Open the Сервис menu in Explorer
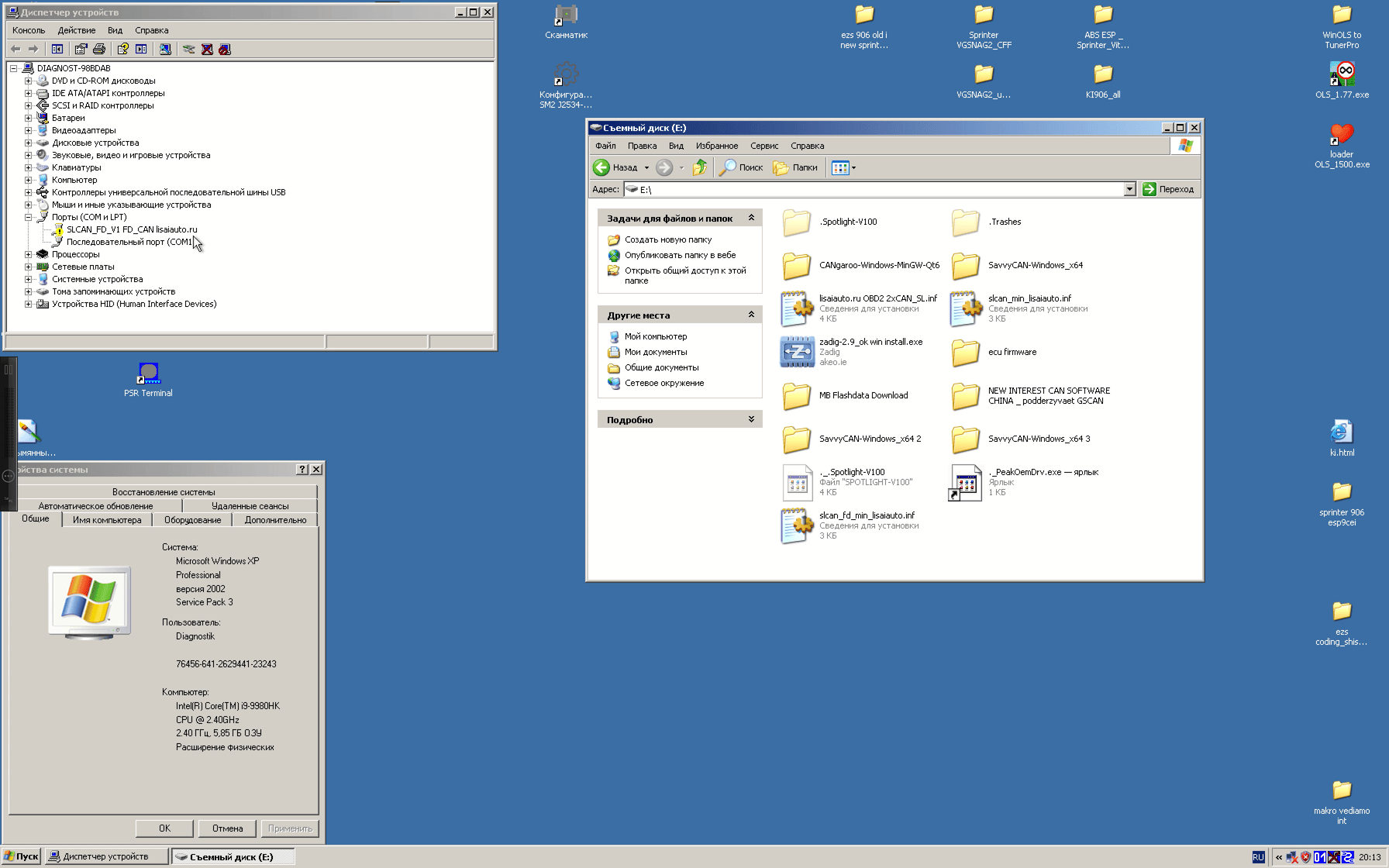Image resolution: width=1389 pixels, height=868 pixels. pos(763,146)
